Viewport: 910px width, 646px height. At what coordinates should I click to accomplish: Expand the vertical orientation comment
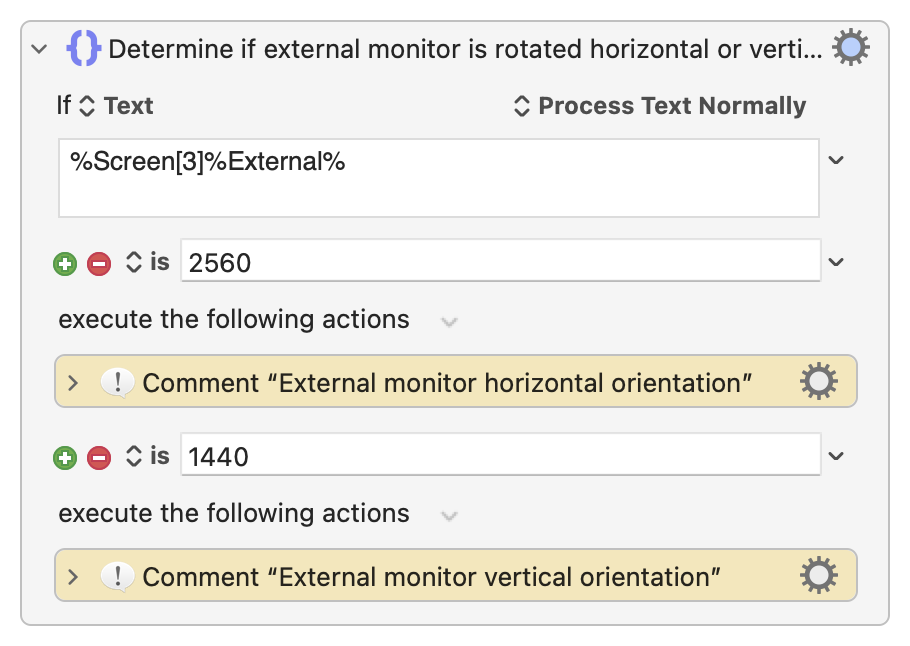coord(73,576)
